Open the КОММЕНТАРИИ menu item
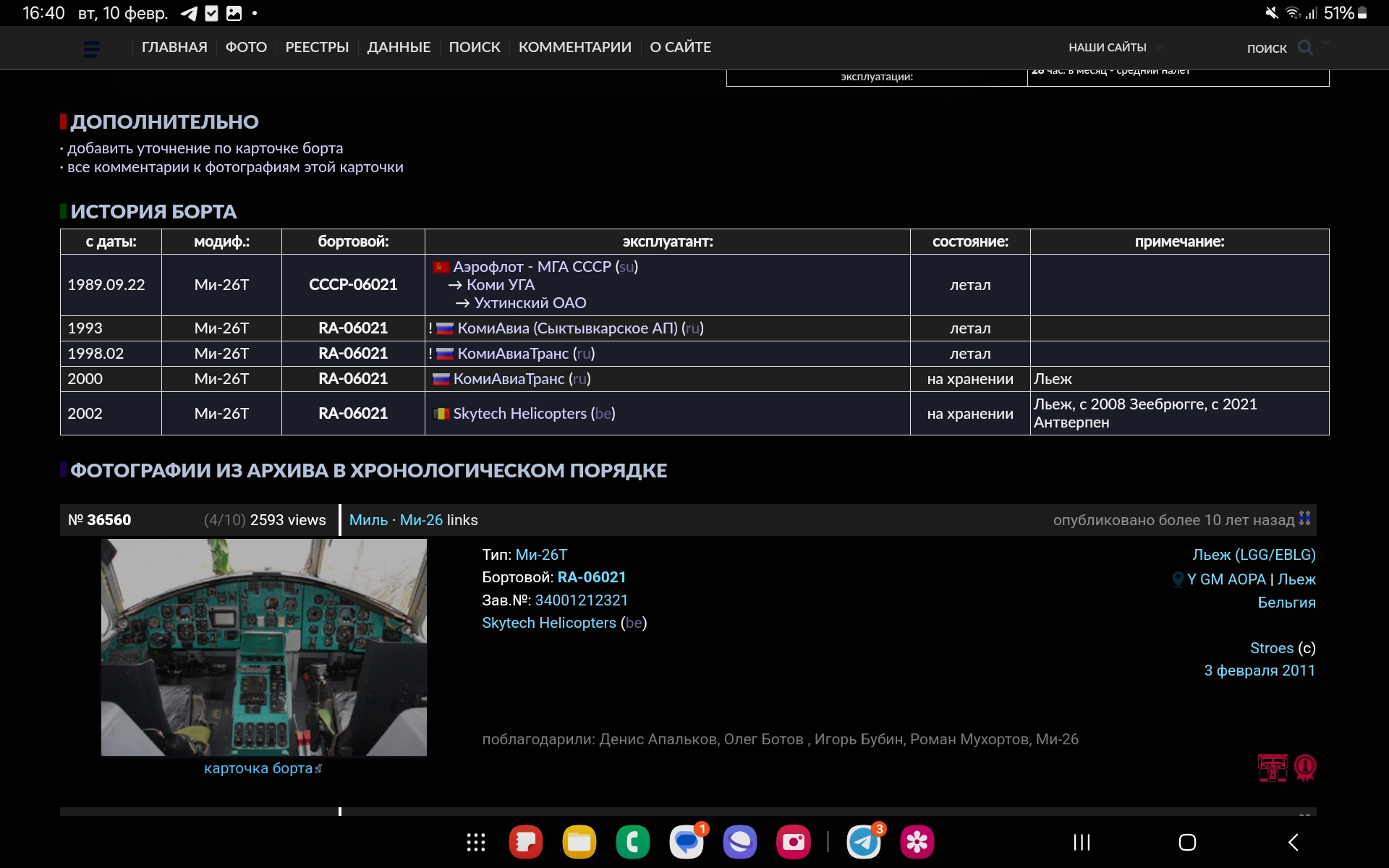1389x868 pixels. pos(574,47)
